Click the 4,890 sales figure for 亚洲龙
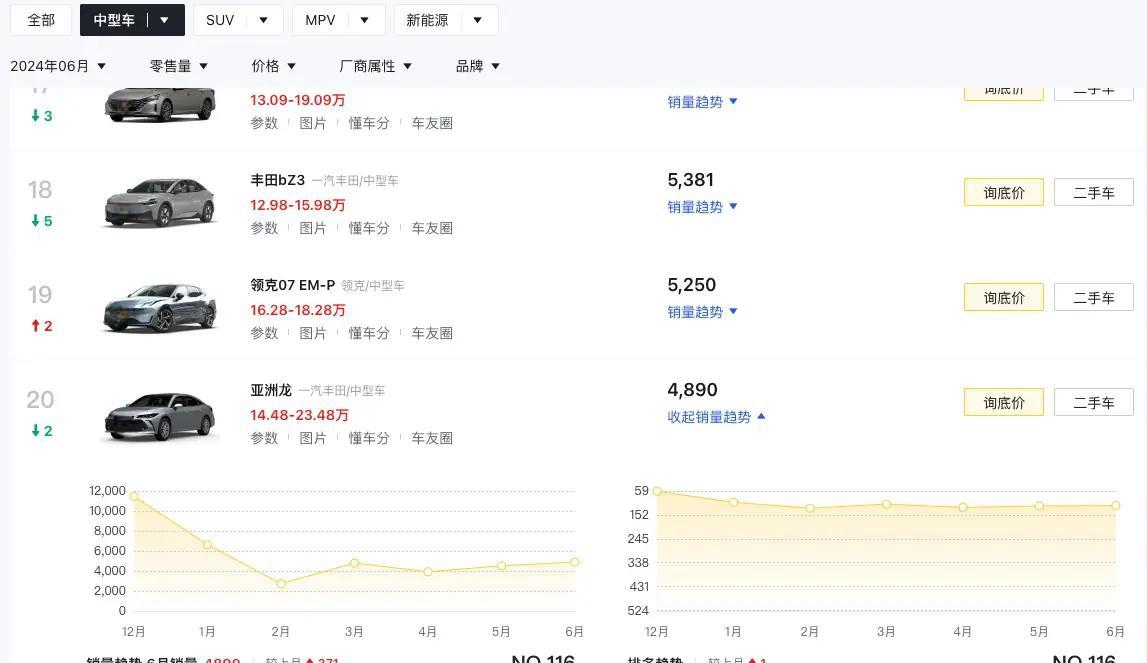Viewport: 1147px width, 663px height. (692, 390)
